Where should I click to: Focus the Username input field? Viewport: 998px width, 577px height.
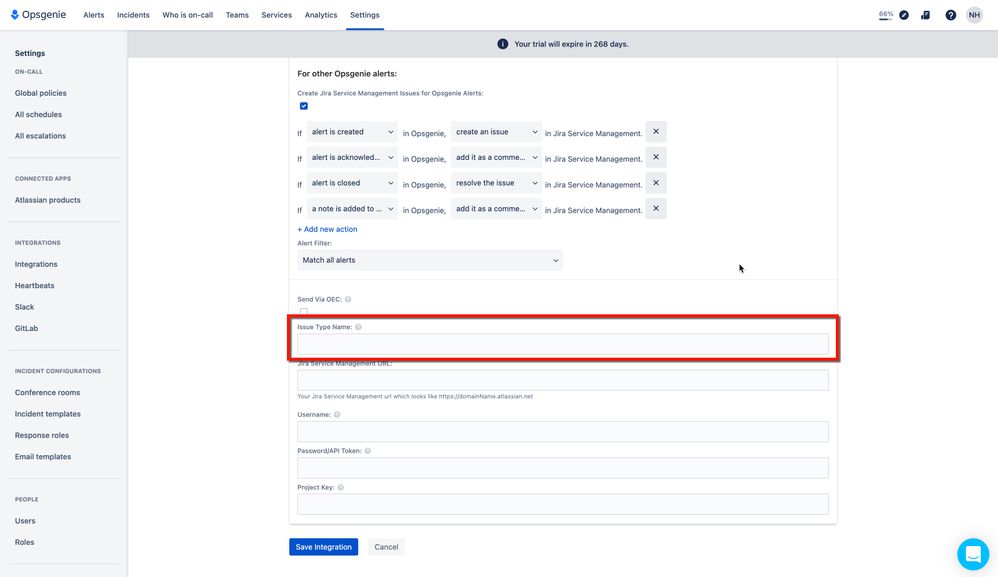pyautogui.click(x=563, y=431)
